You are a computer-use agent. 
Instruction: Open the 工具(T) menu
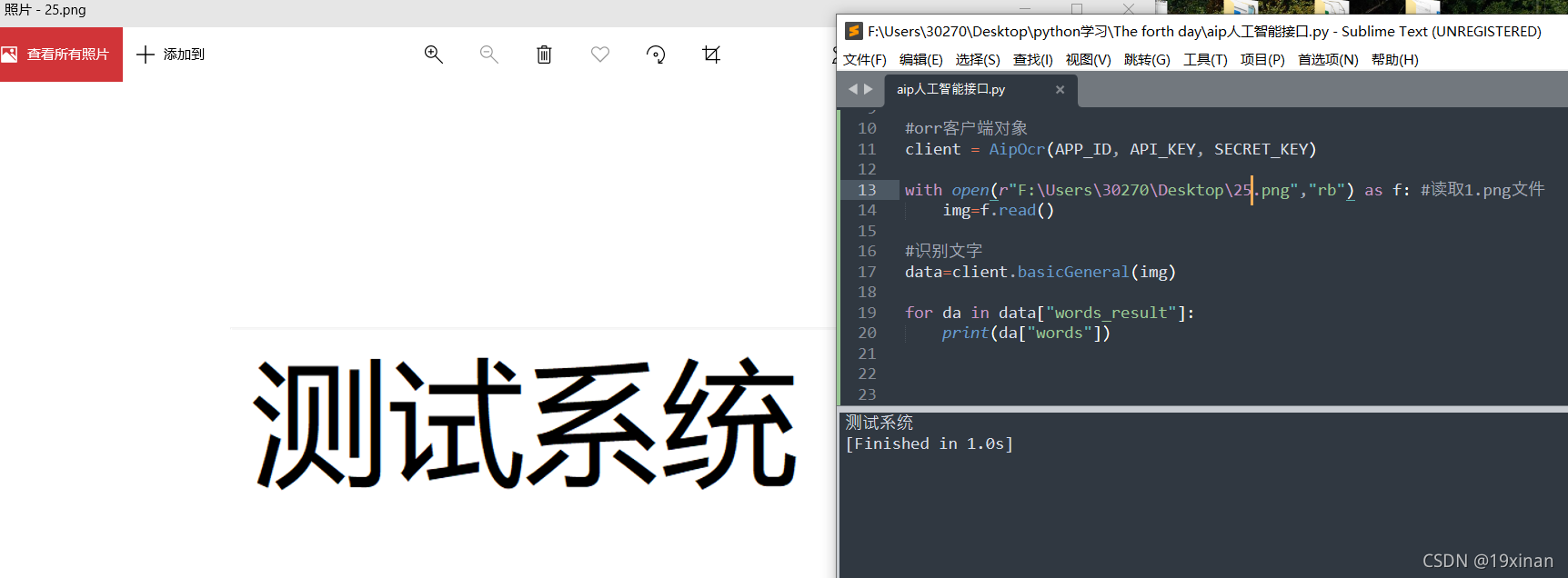pos(1205,60)
